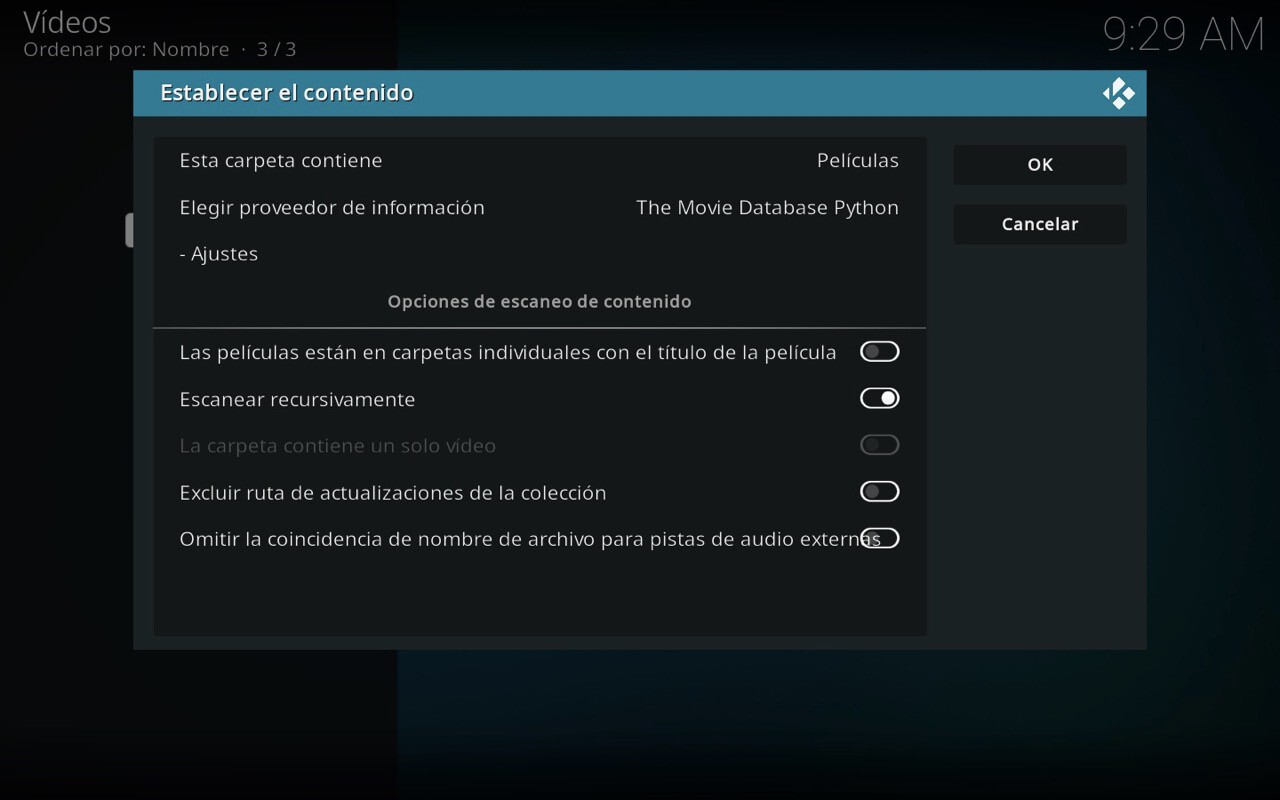Toggle Omitir coincidencia de nombre de archivo
1280x800 pixels.
pos(879,537)
